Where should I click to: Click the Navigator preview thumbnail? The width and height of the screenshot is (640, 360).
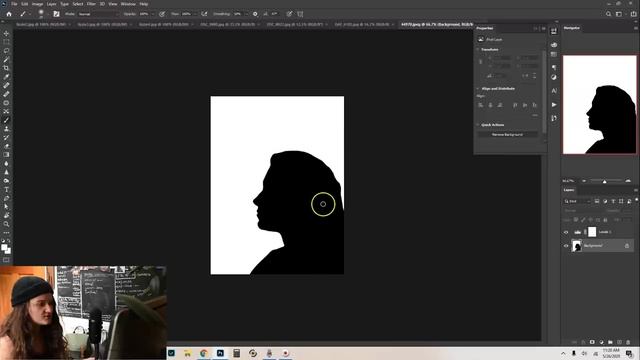tap(600, 105)
